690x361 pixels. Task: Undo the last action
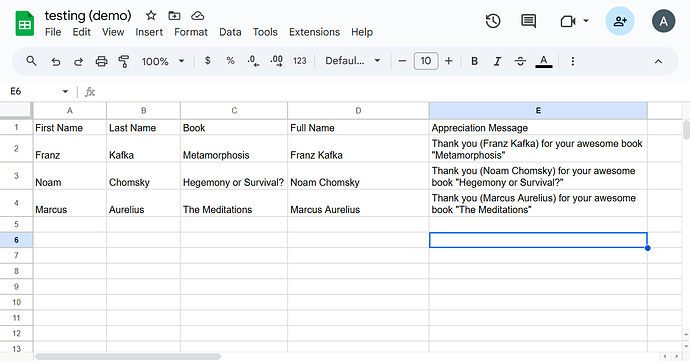pos(55,61)
